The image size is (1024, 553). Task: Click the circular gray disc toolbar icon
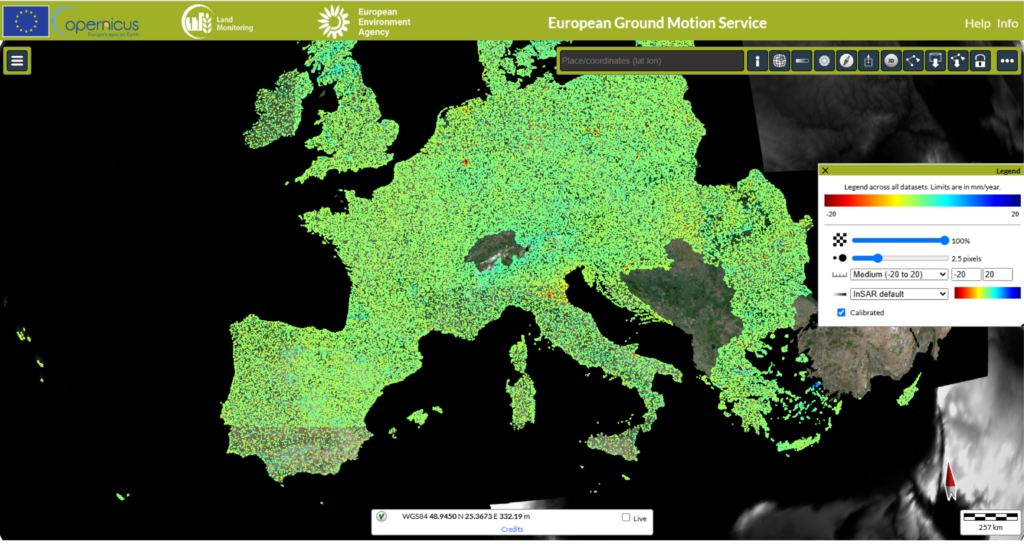click(824, 61)
